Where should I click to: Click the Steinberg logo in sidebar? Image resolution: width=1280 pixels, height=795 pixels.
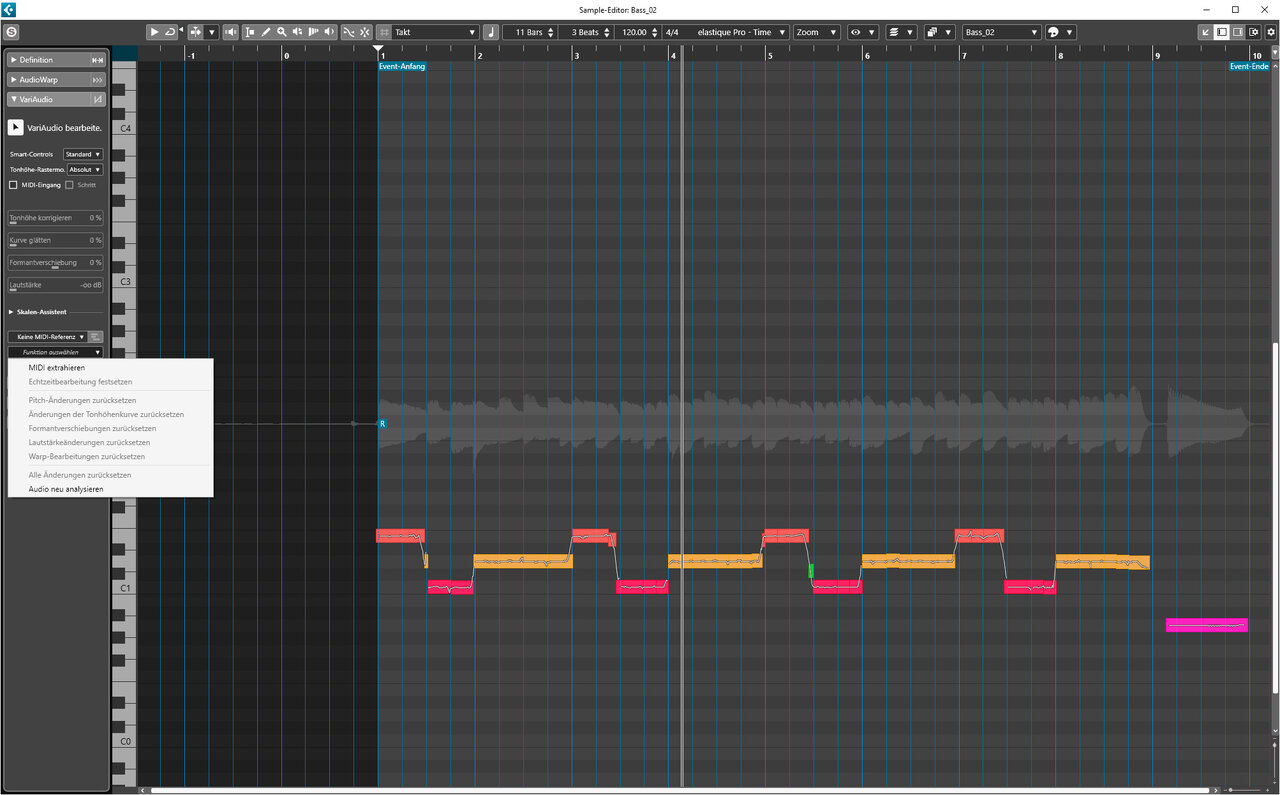[12, 32]
